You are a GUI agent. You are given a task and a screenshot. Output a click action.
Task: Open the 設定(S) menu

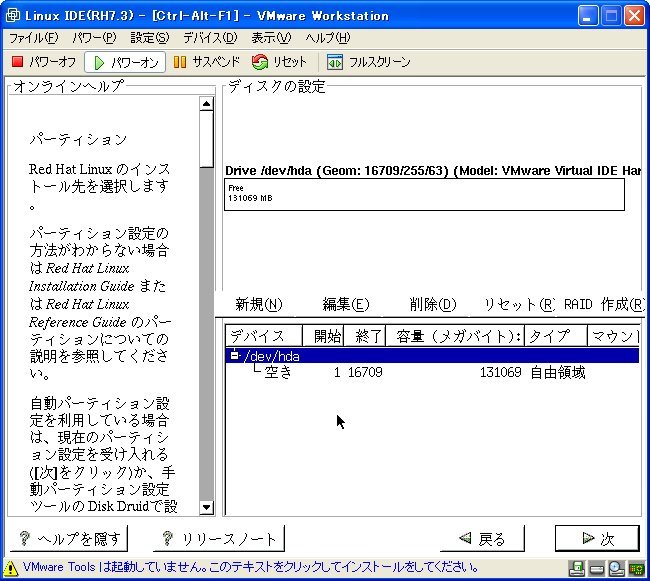pyautogui.click(x=149, y=38)
